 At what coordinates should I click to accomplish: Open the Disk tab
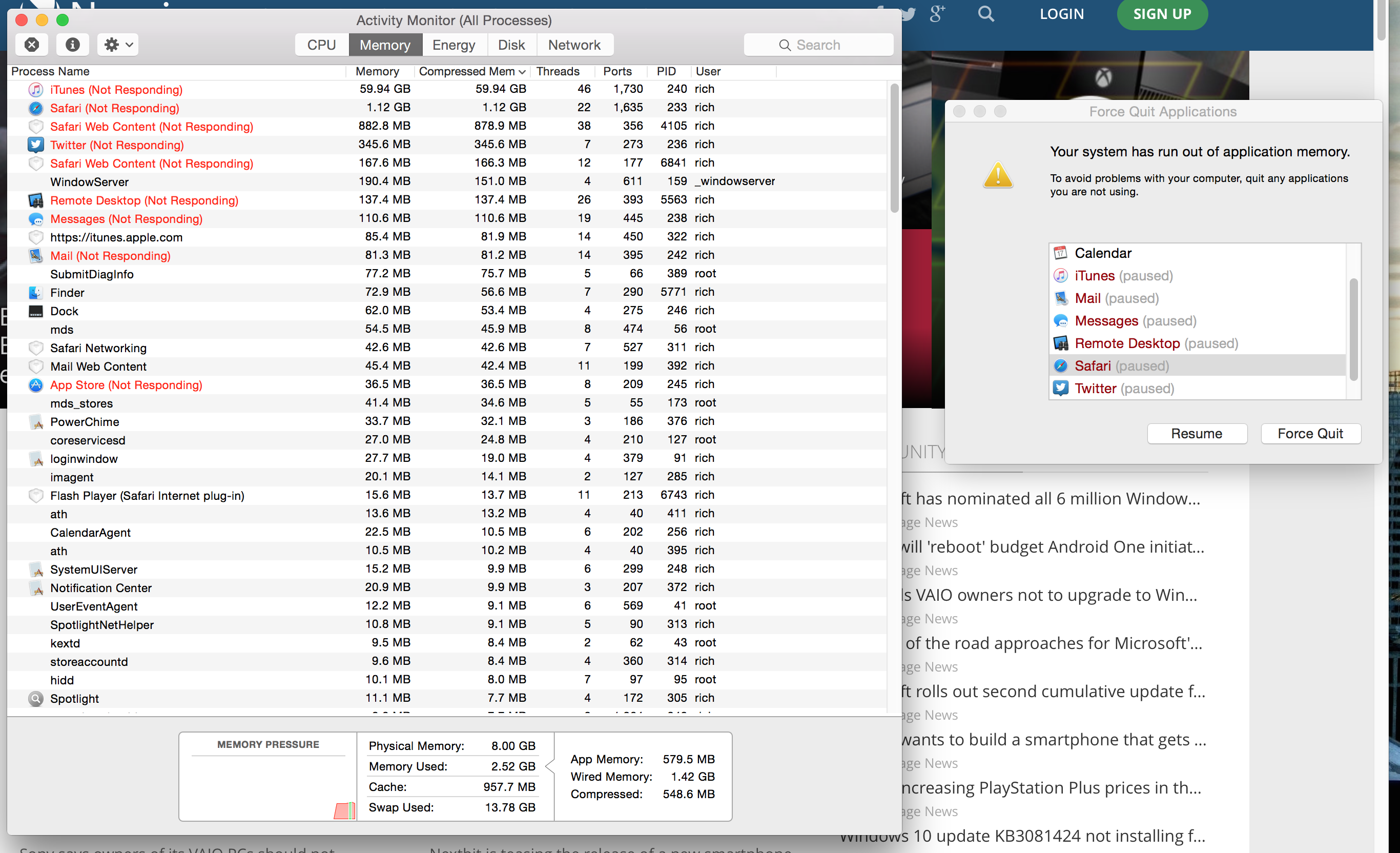click(x=511, y=45)
